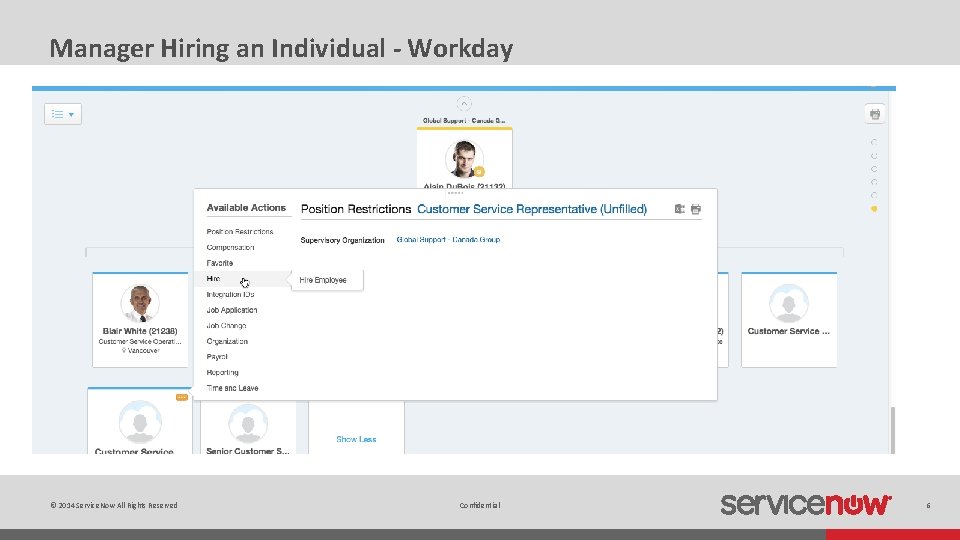Export Position Restrictions to Excel icon
This screenshot has height=540, width=960.
(680, 209)
